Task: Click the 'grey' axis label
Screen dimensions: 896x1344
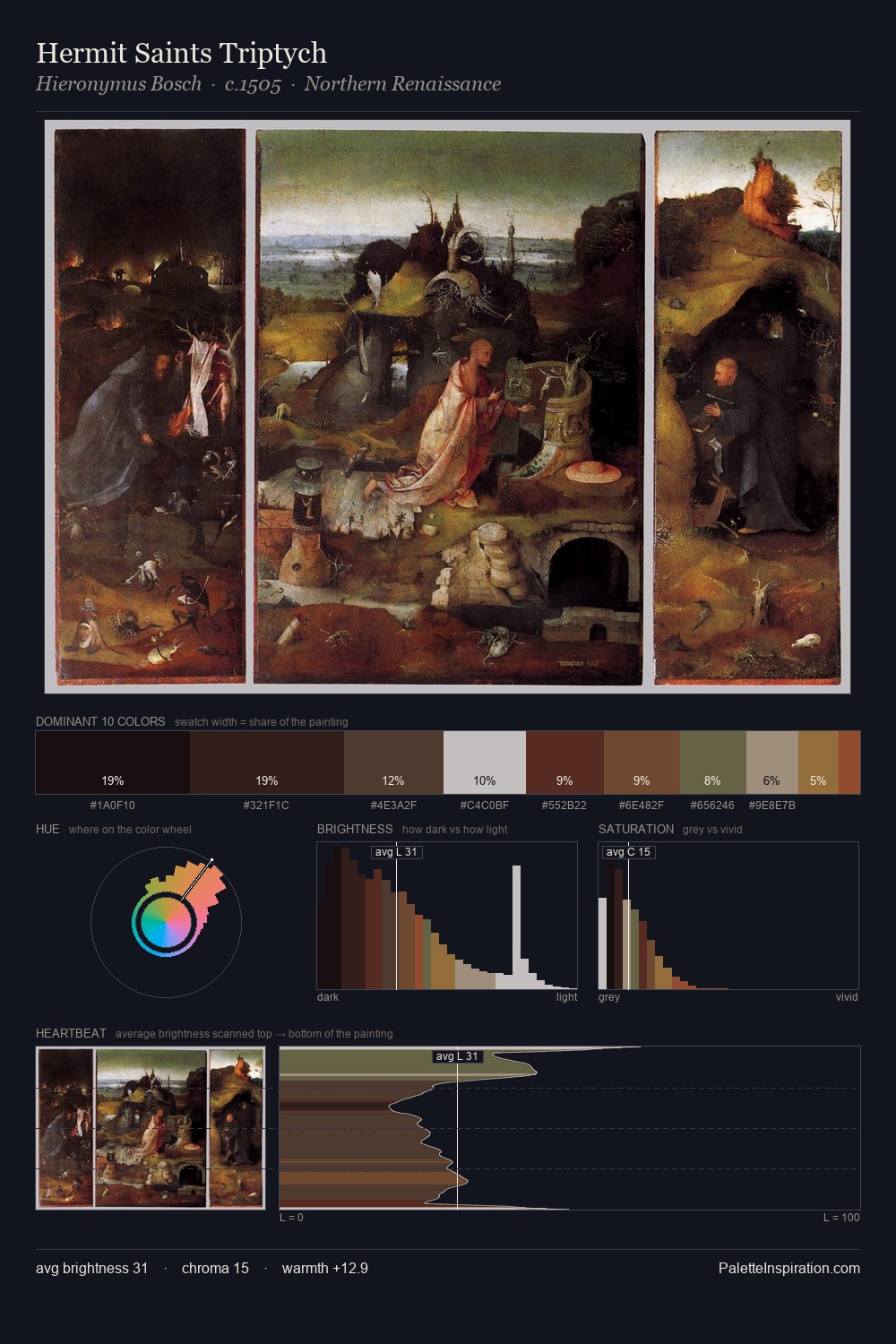Action: click(609, 997)
